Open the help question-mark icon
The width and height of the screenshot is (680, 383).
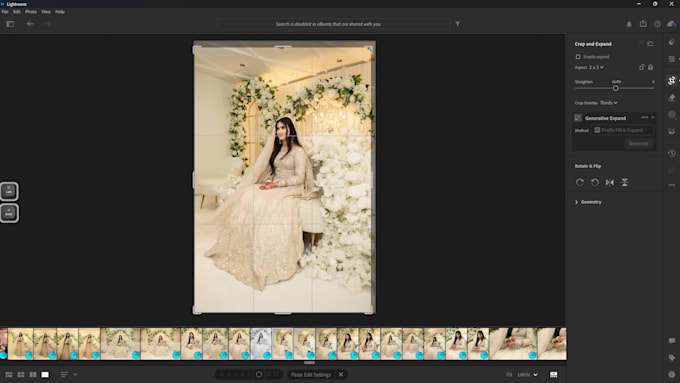[657, 24]
